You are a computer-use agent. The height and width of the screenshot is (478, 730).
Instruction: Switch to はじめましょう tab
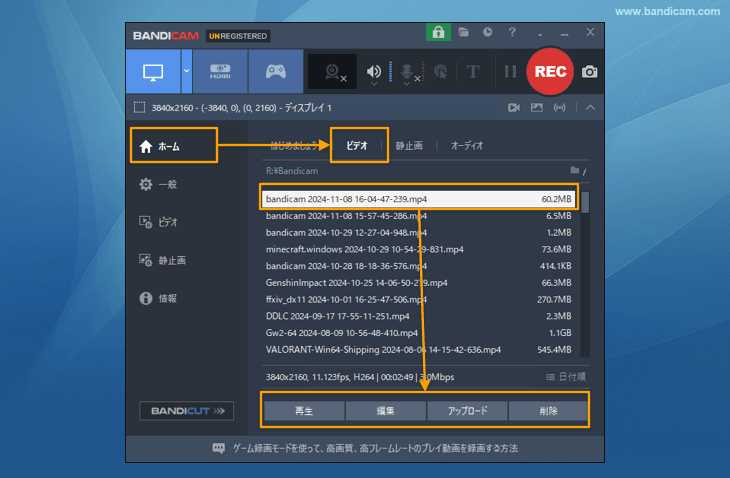(x=293, y=146)
